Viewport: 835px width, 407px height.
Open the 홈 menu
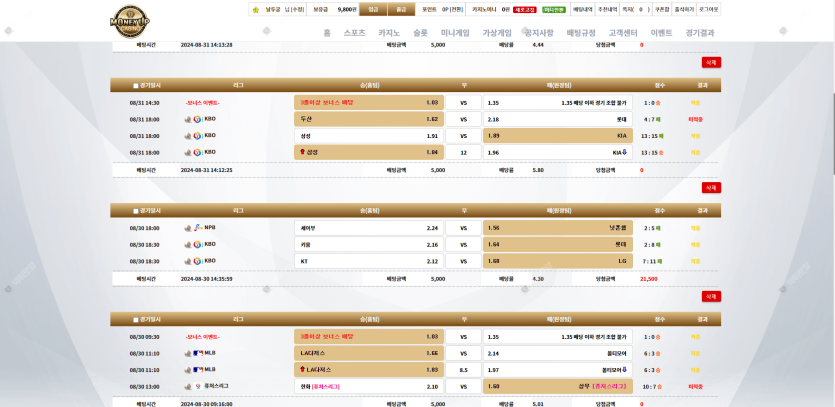coord(327,32)
